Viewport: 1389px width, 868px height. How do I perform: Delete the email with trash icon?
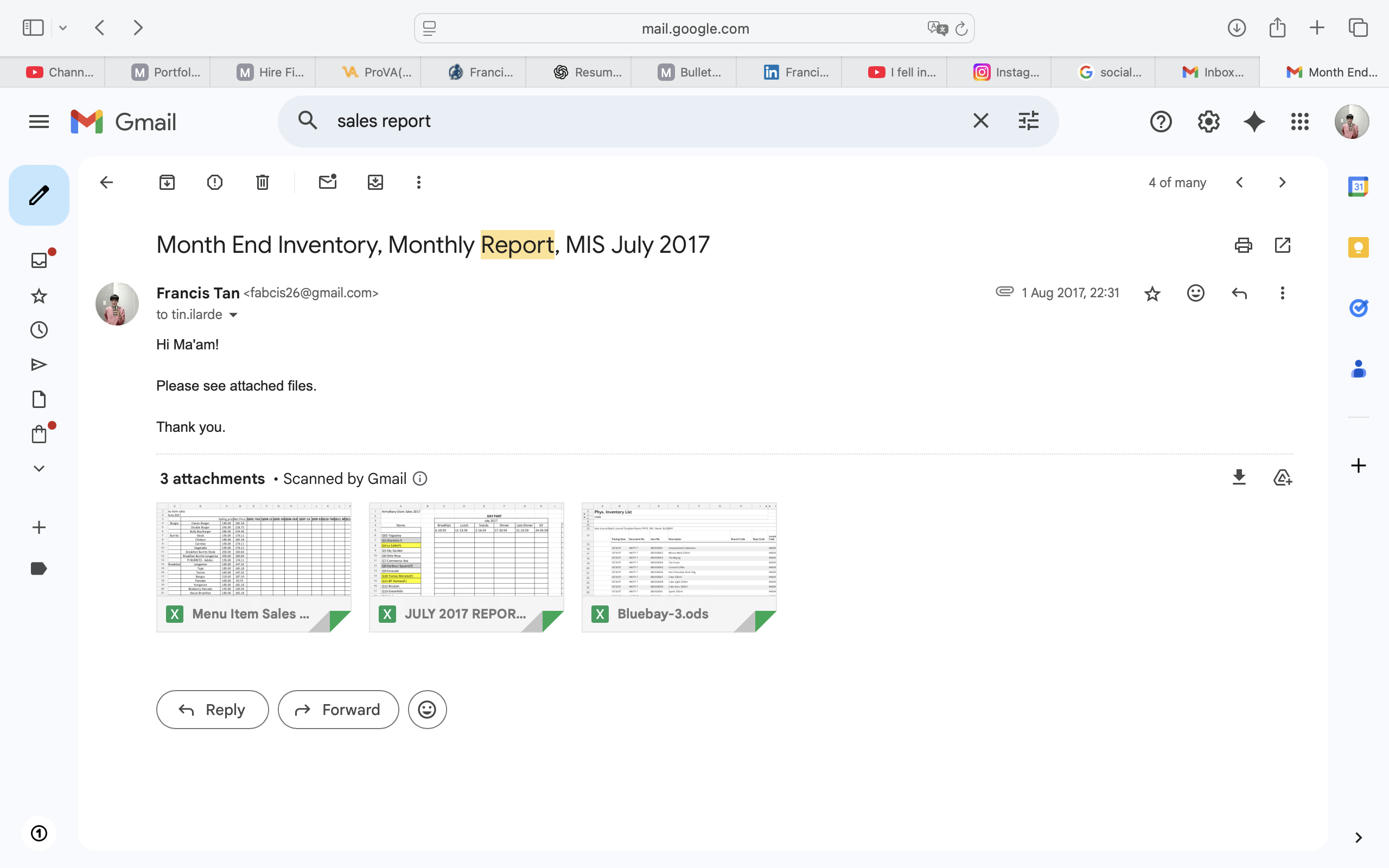(x=262, y=183)
